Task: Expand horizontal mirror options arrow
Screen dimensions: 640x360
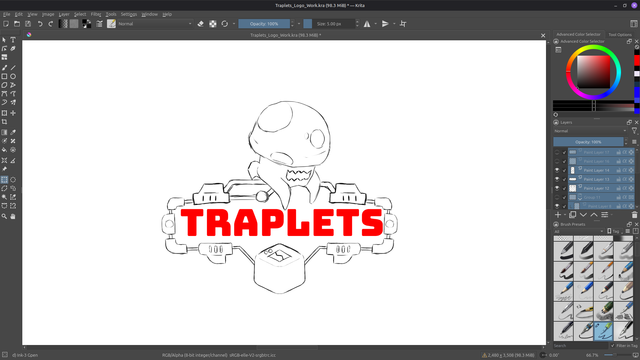Action: point(376,24)
